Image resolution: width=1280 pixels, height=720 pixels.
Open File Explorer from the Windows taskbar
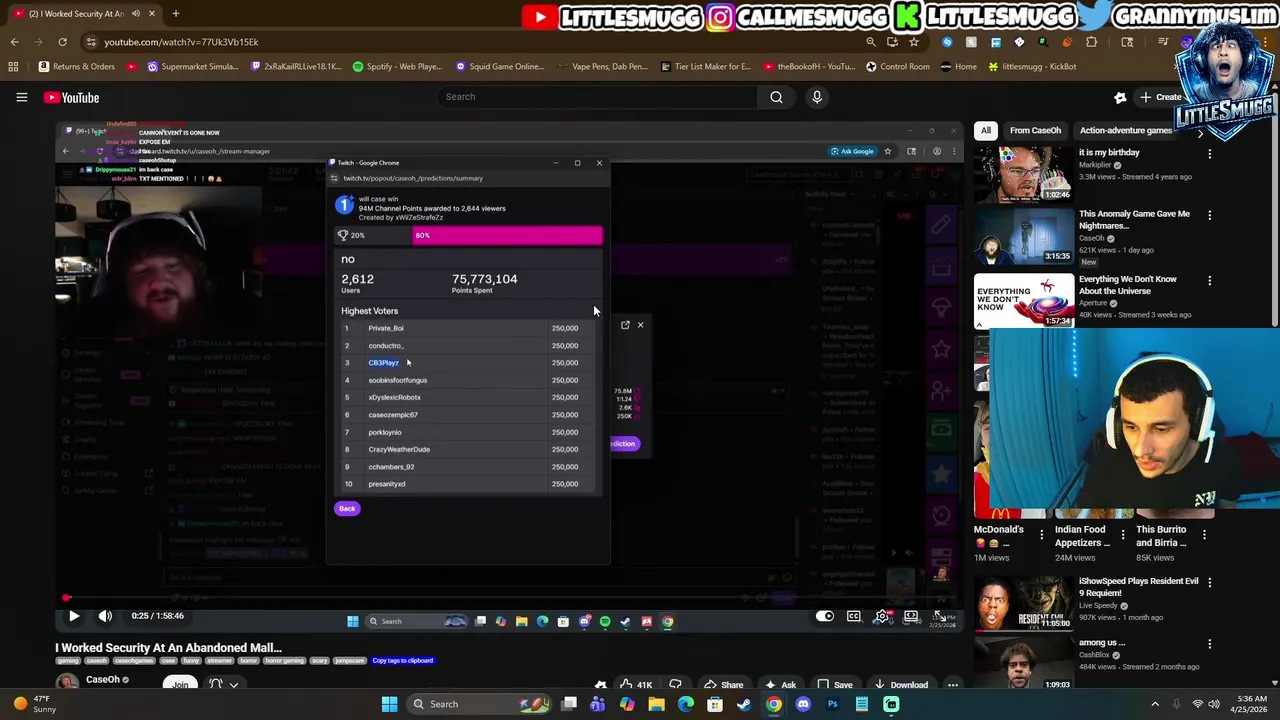point(656,704)
